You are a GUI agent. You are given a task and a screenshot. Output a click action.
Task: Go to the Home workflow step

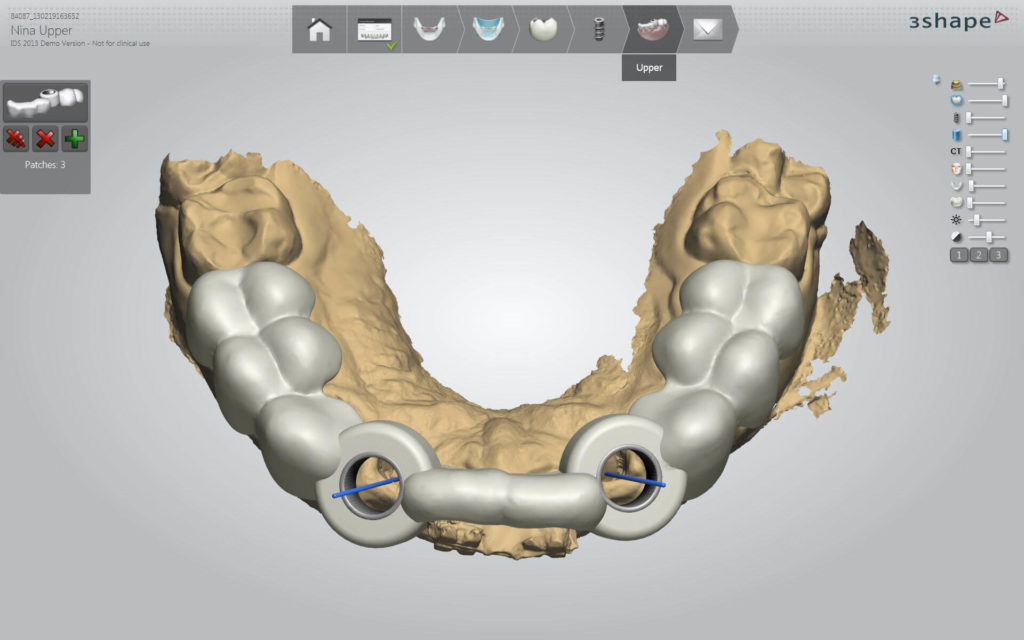319,29
